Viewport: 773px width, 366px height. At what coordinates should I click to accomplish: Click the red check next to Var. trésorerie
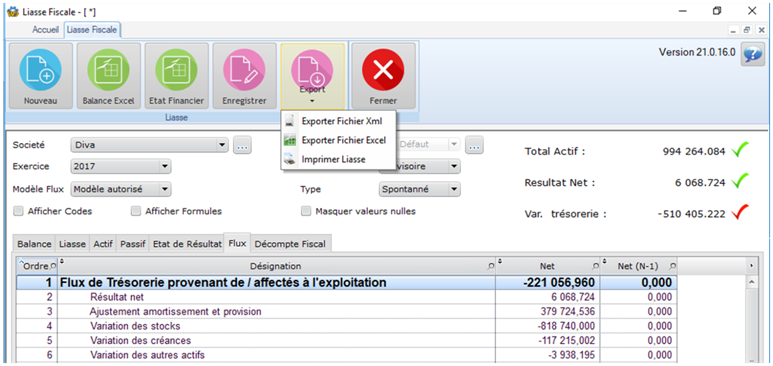pyautogui.click(x=740, y=213)
